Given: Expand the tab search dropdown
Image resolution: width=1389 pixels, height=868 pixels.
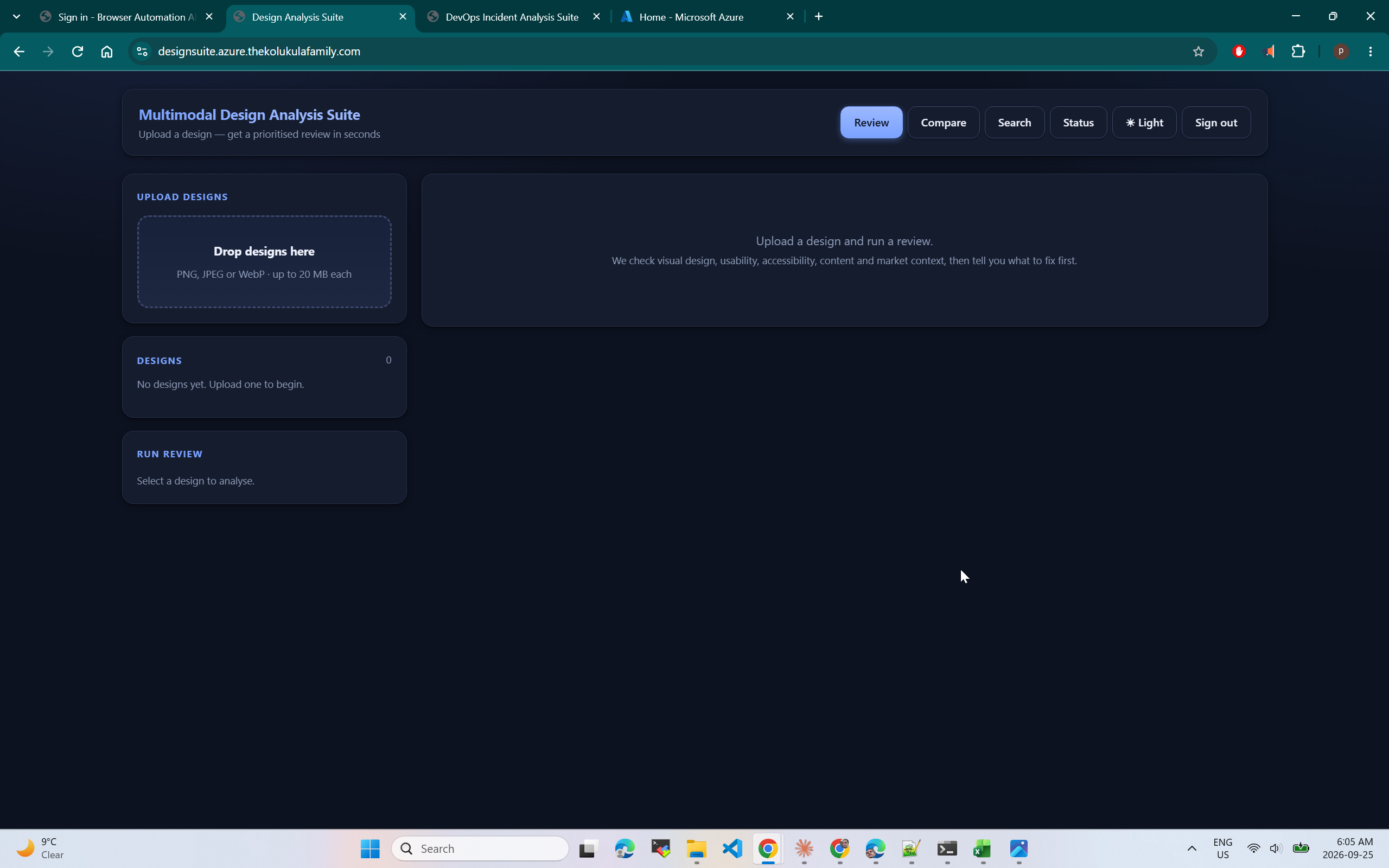Looking at the screenshot, I should [17, 17].
